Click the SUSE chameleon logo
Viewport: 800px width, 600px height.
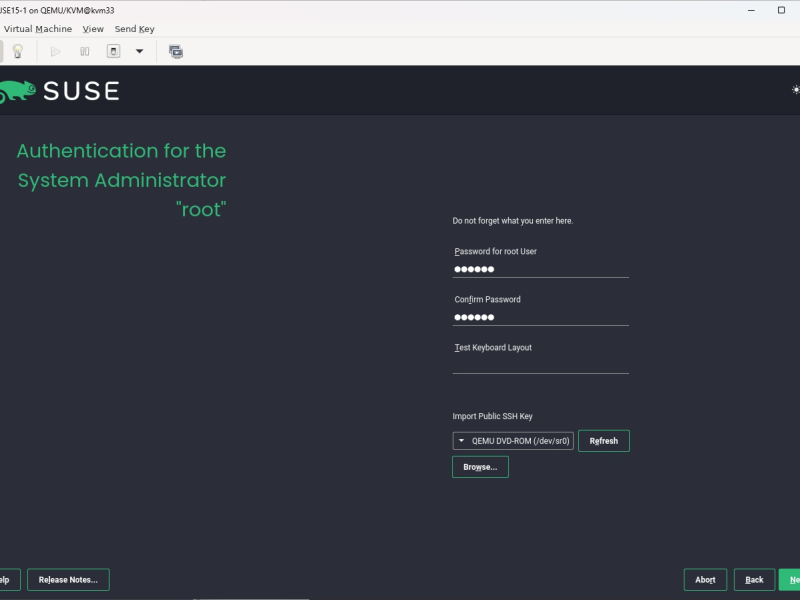pos(18,91)
